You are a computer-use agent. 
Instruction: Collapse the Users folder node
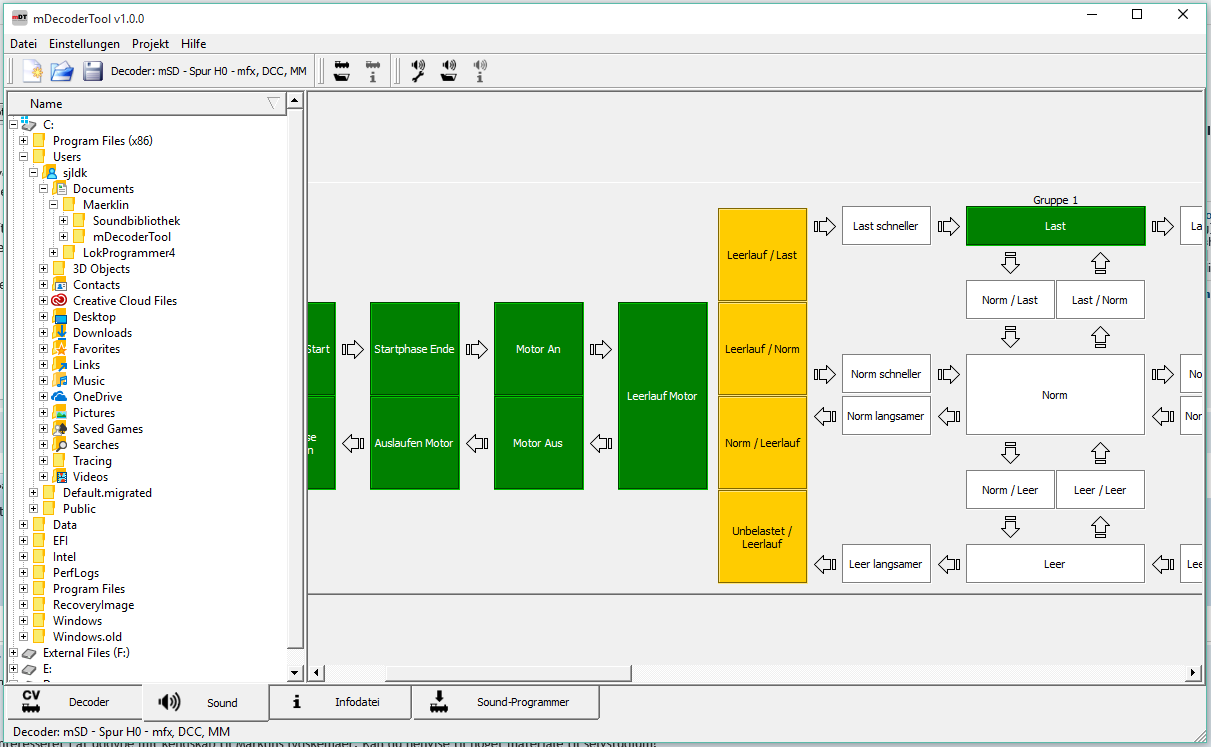pos(23,157)
